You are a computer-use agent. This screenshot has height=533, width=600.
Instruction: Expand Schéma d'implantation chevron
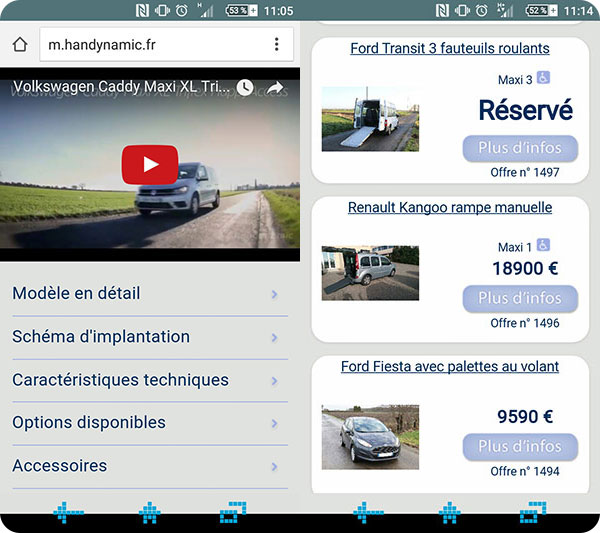click(274, 338)
